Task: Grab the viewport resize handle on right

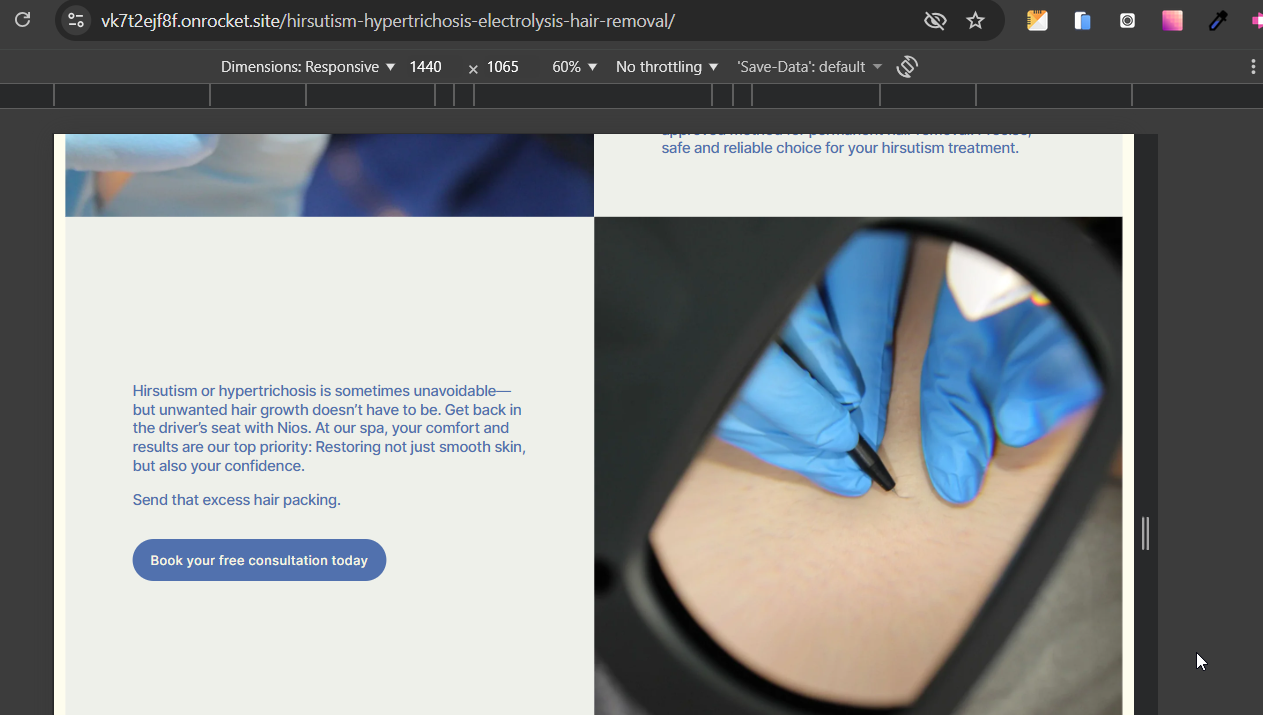Action: (x=1145, y=533)
